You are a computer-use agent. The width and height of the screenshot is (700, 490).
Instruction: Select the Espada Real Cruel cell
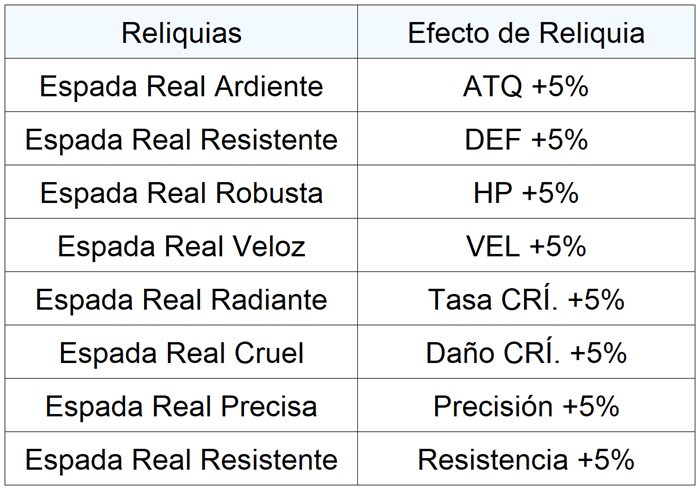181,353
